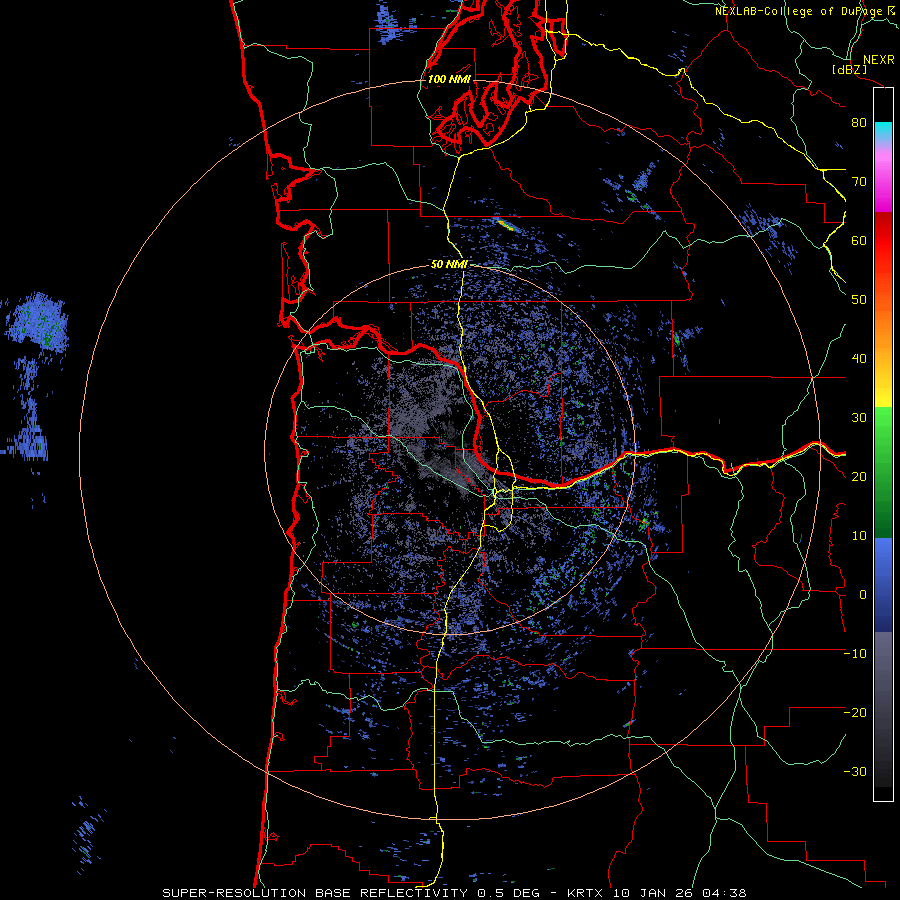Click the 50 NMI range ring label
The image size is (900, 900).
click(x=449, y=265)
